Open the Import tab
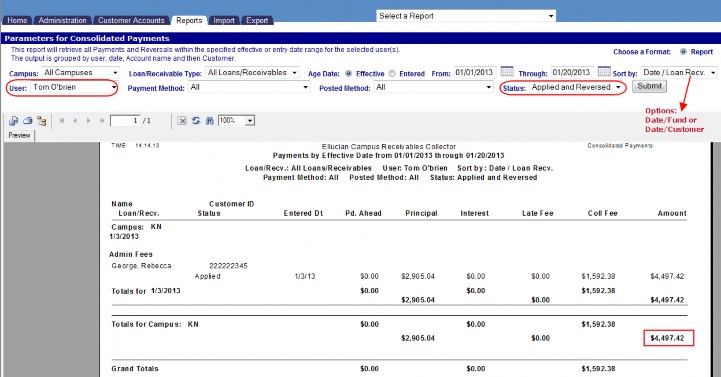721x377 pixels. point(224,20)
